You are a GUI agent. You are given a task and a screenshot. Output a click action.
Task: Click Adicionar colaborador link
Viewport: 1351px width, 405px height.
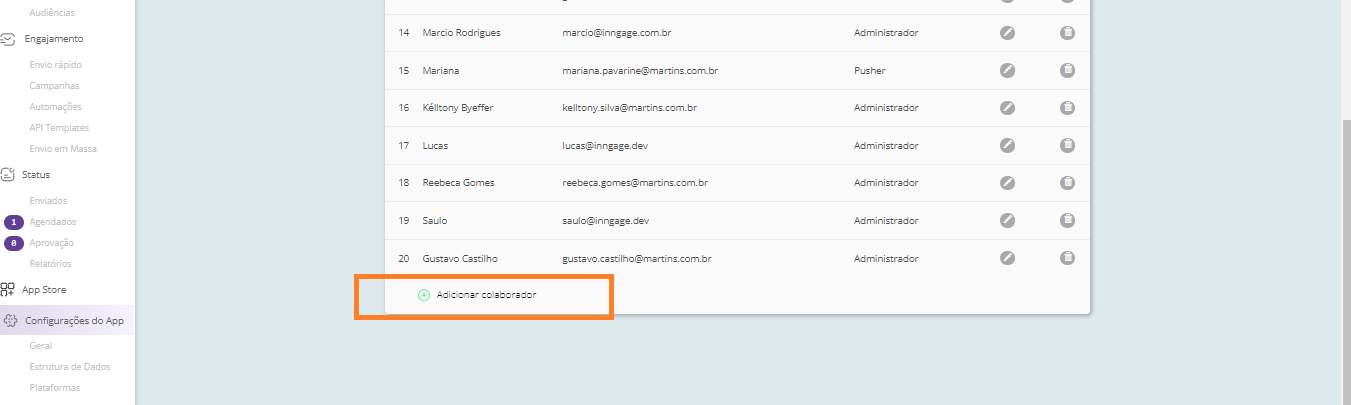point(486,295)
